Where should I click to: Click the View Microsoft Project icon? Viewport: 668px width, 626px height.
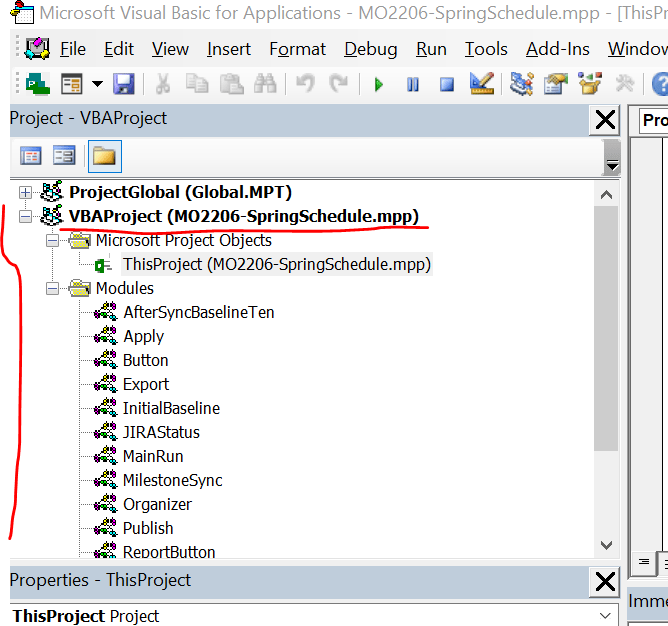38,84
